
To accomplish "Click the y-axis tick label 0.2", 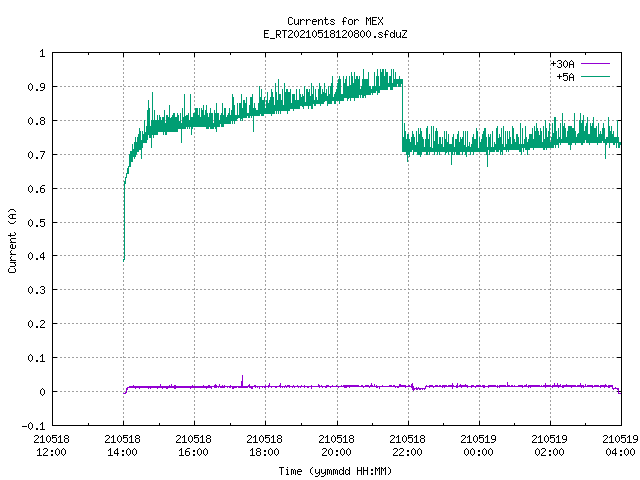I will pos(37,324).
